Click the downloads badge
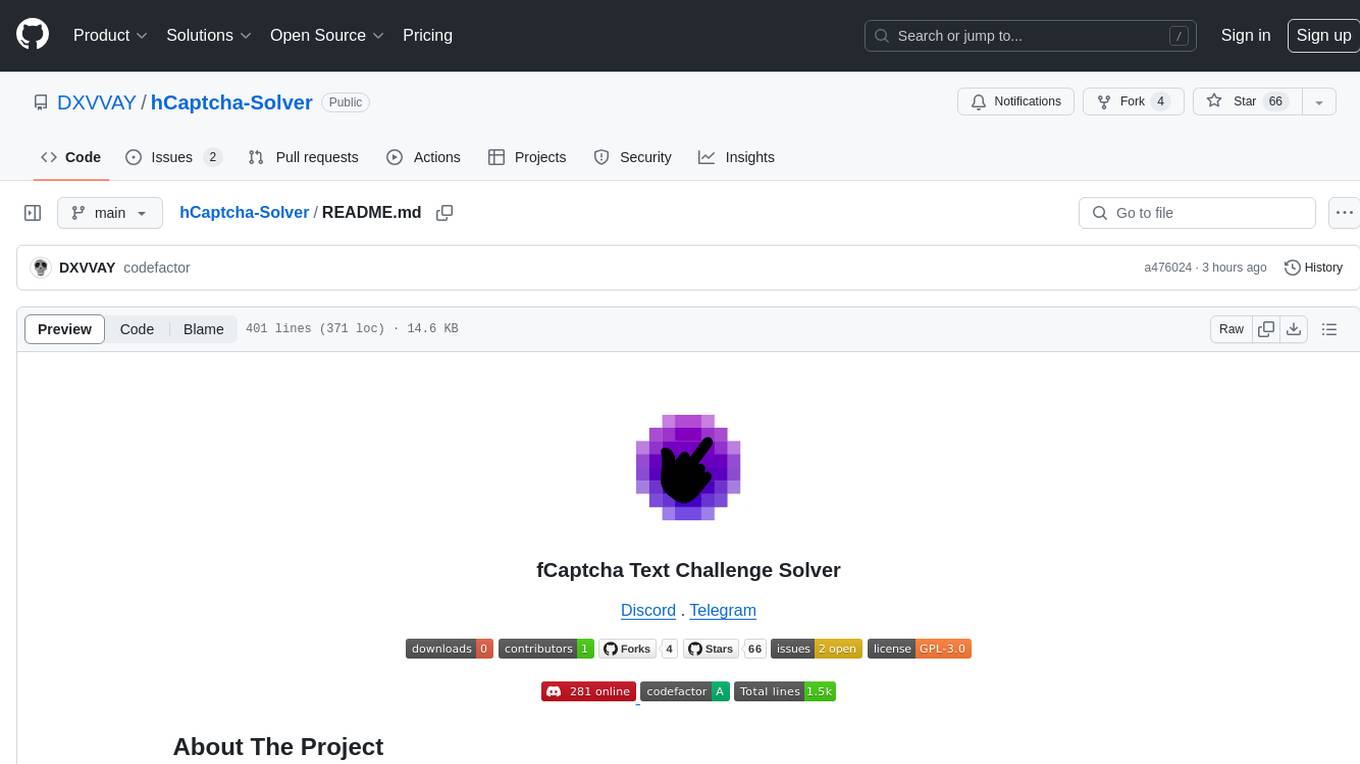 449,649
